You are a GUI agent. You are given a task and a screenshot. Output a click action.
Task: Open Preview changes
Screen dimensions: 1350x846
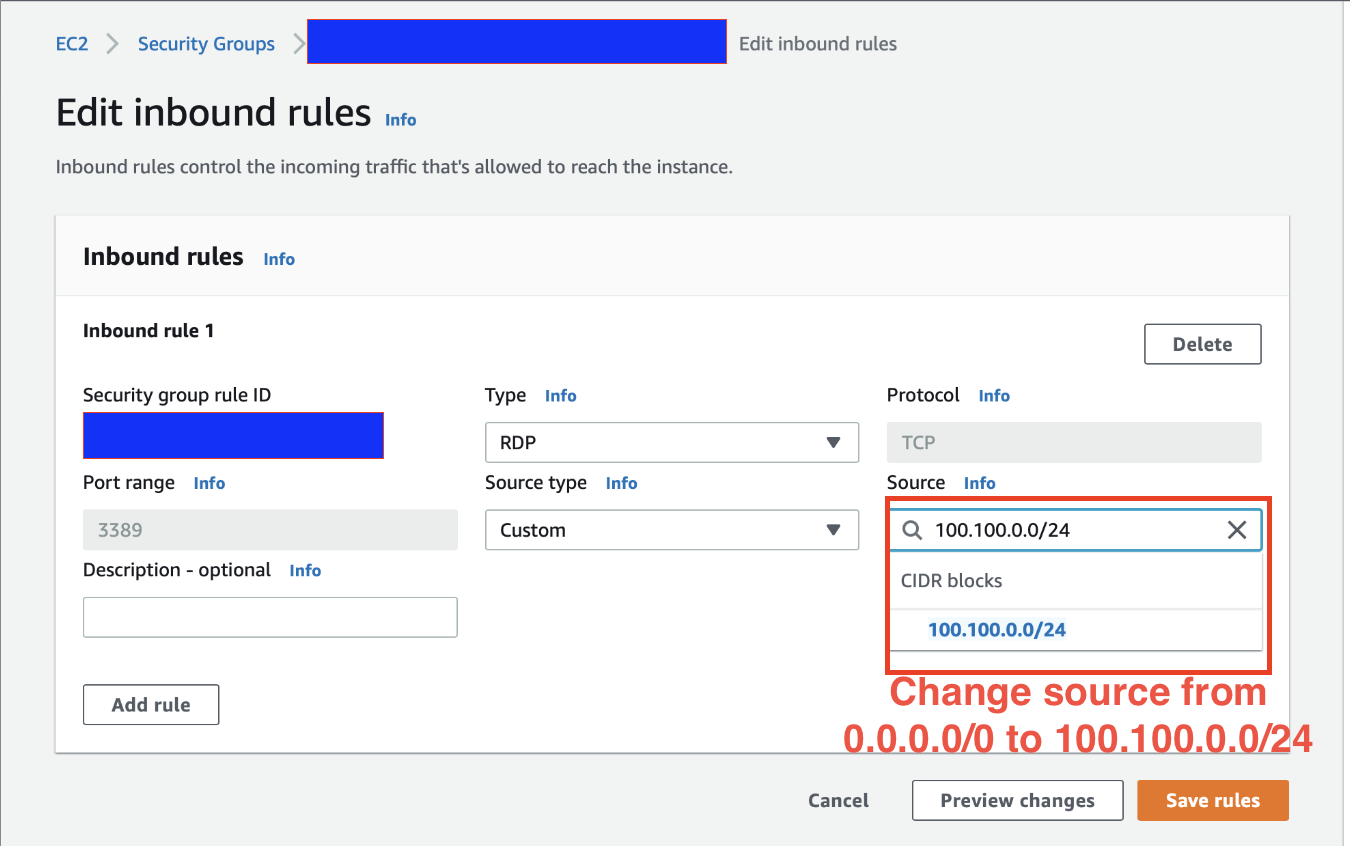(1017, 801)
